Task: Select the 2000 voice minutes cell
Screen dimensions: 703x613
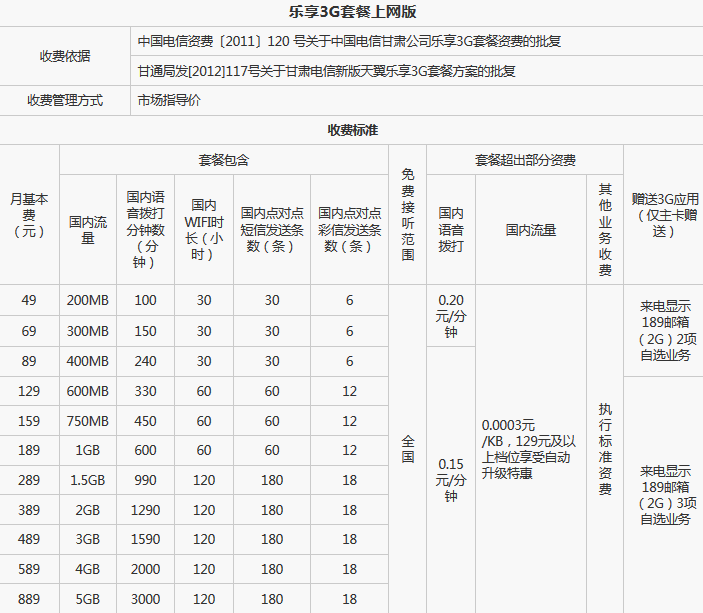Action: point(145,569)
